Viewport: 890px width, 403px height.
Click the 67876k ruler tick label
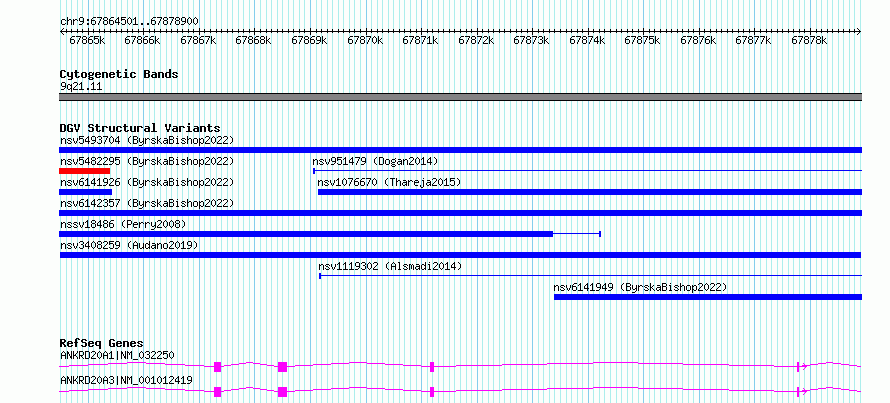click(x=699, y=40)
